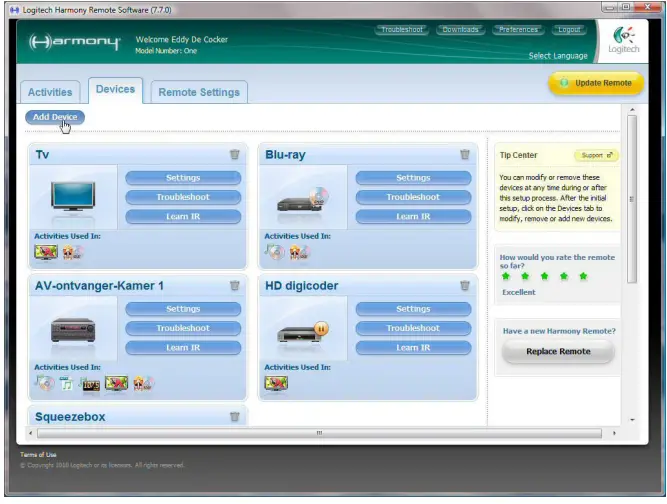Click the horizontal scrollbar thumb
This screenshot has height=504, width=667.
pyautogui.click(x=319, y=433)
